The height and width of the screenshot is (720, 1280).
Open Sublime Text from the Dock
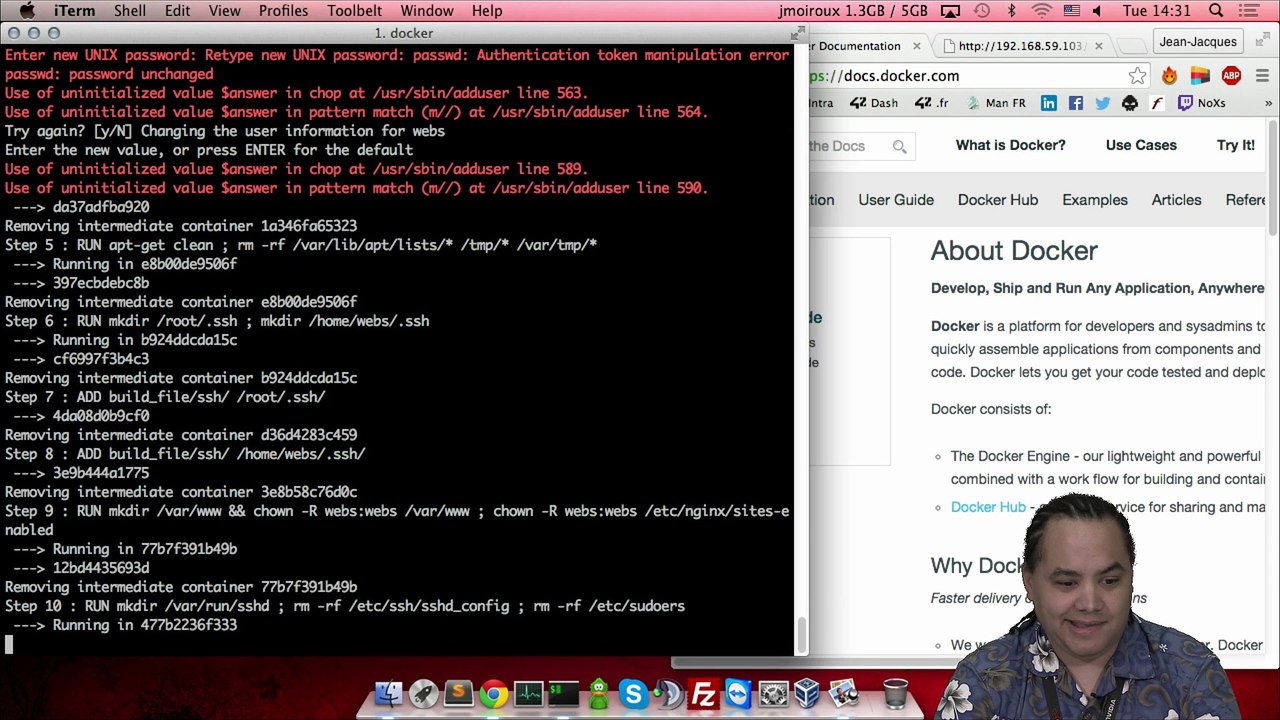tap(458, 693)
